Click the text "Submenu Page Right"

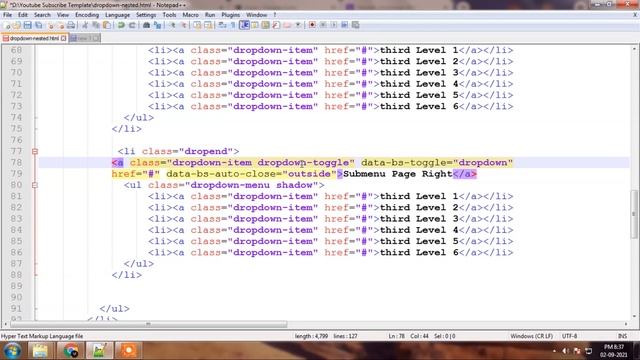click(x=398, y=174)
